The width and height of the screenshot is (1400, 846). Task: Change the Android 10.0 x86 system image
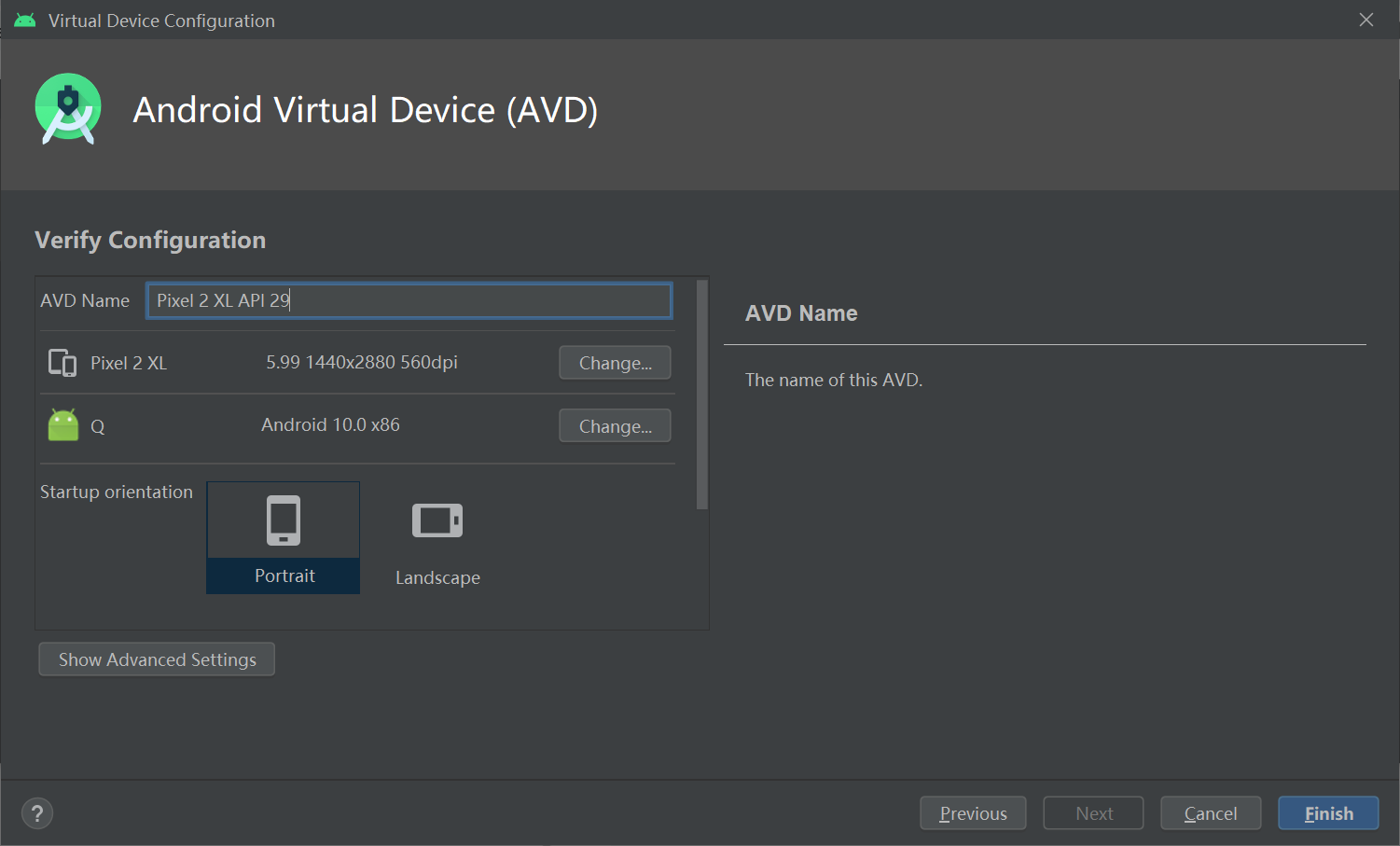(x=615, y=426)
